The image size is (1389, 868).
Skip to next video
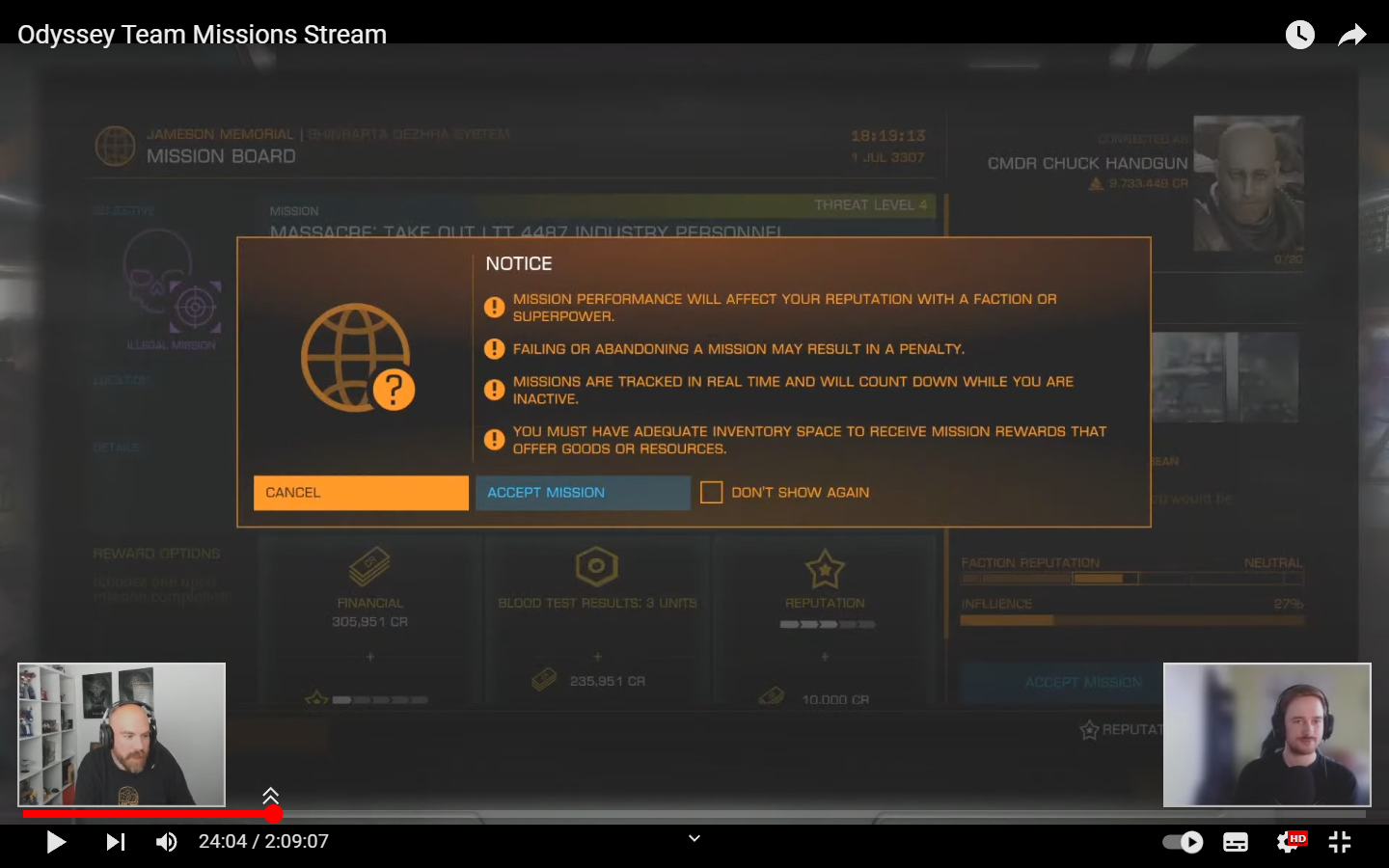(x=115, y=842)
